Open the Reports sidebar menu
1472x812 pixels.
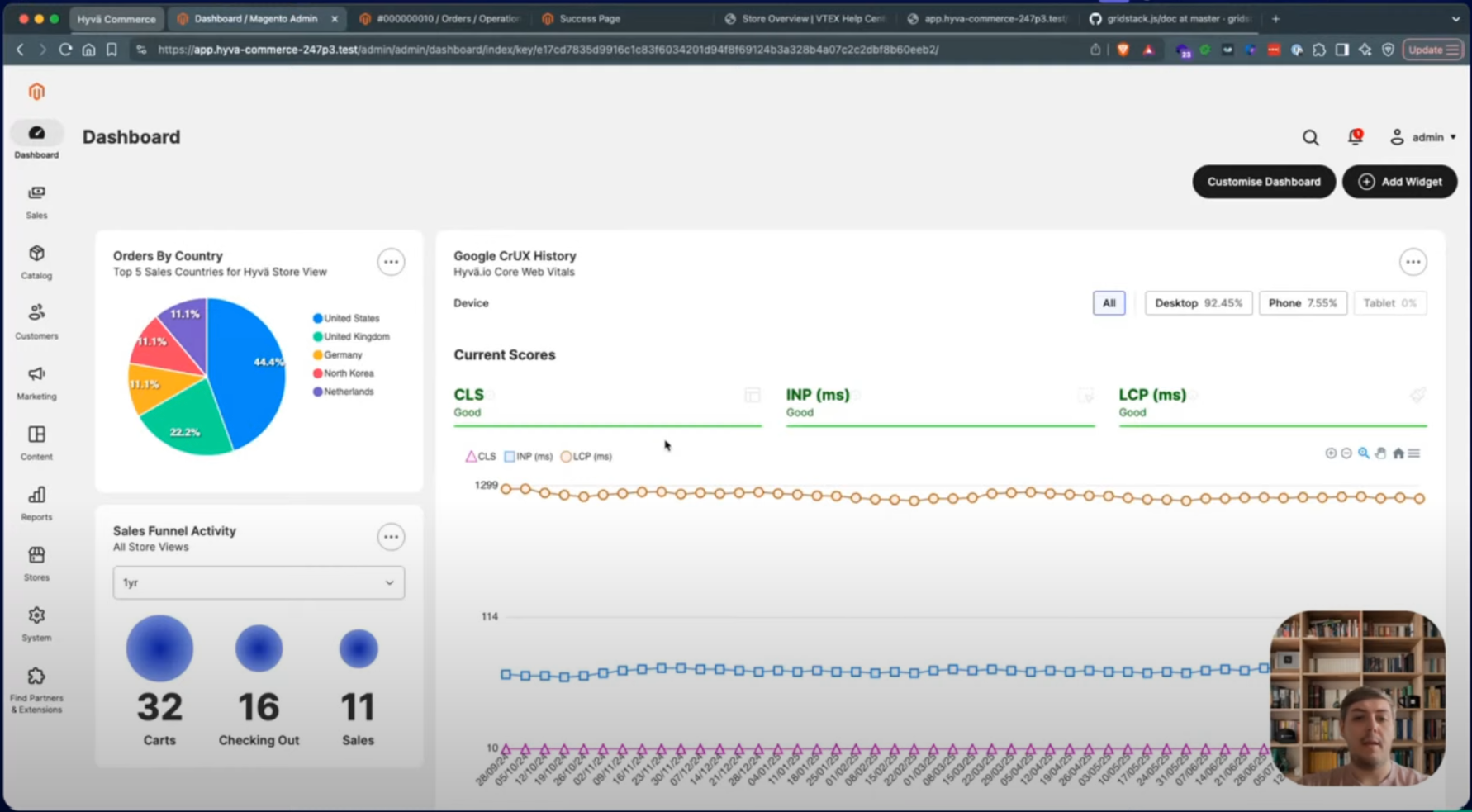pyautogui.click(x=36, y=503)
